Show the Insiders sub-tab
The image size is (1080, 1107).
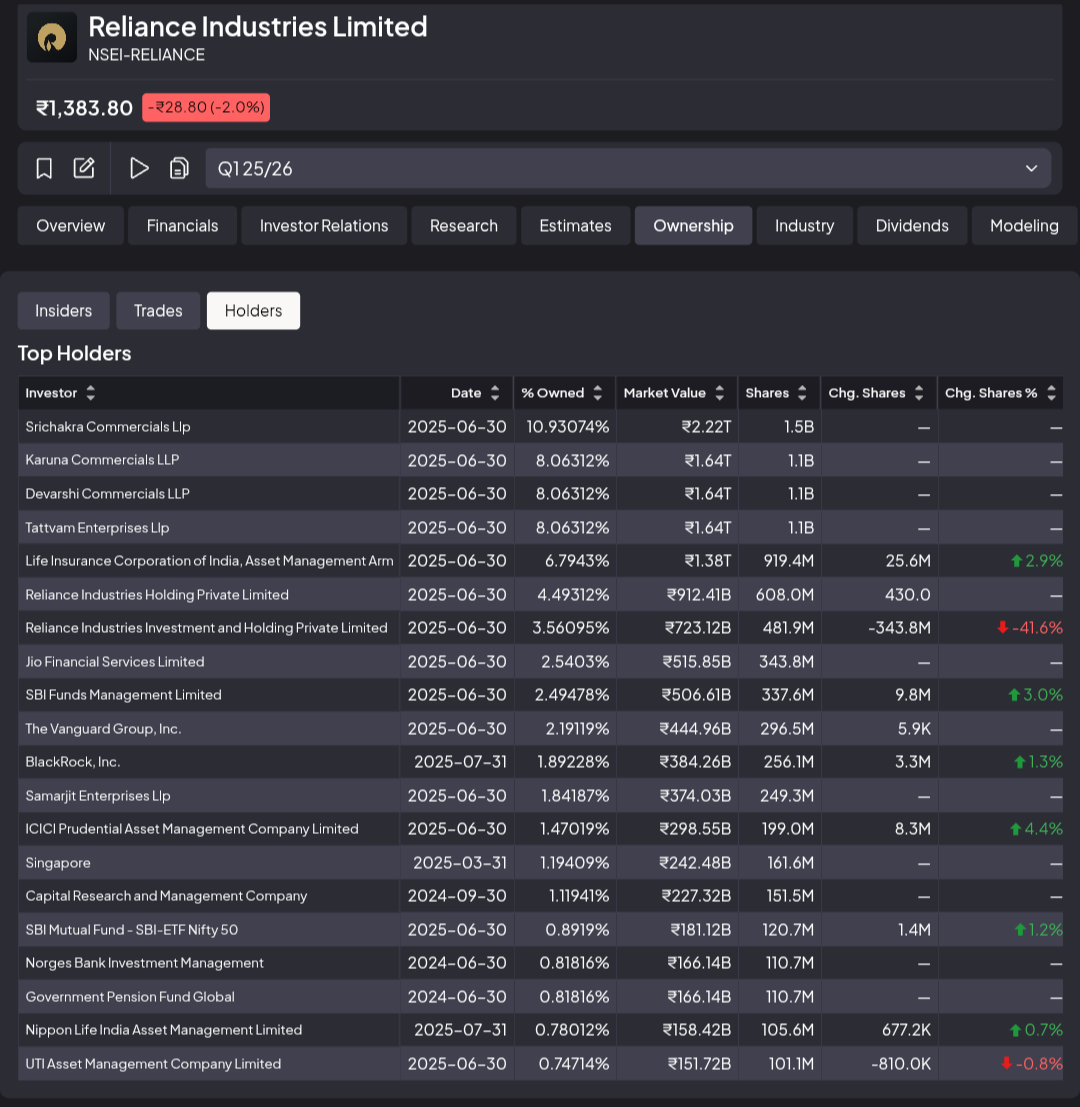click(x=64, y=311)
